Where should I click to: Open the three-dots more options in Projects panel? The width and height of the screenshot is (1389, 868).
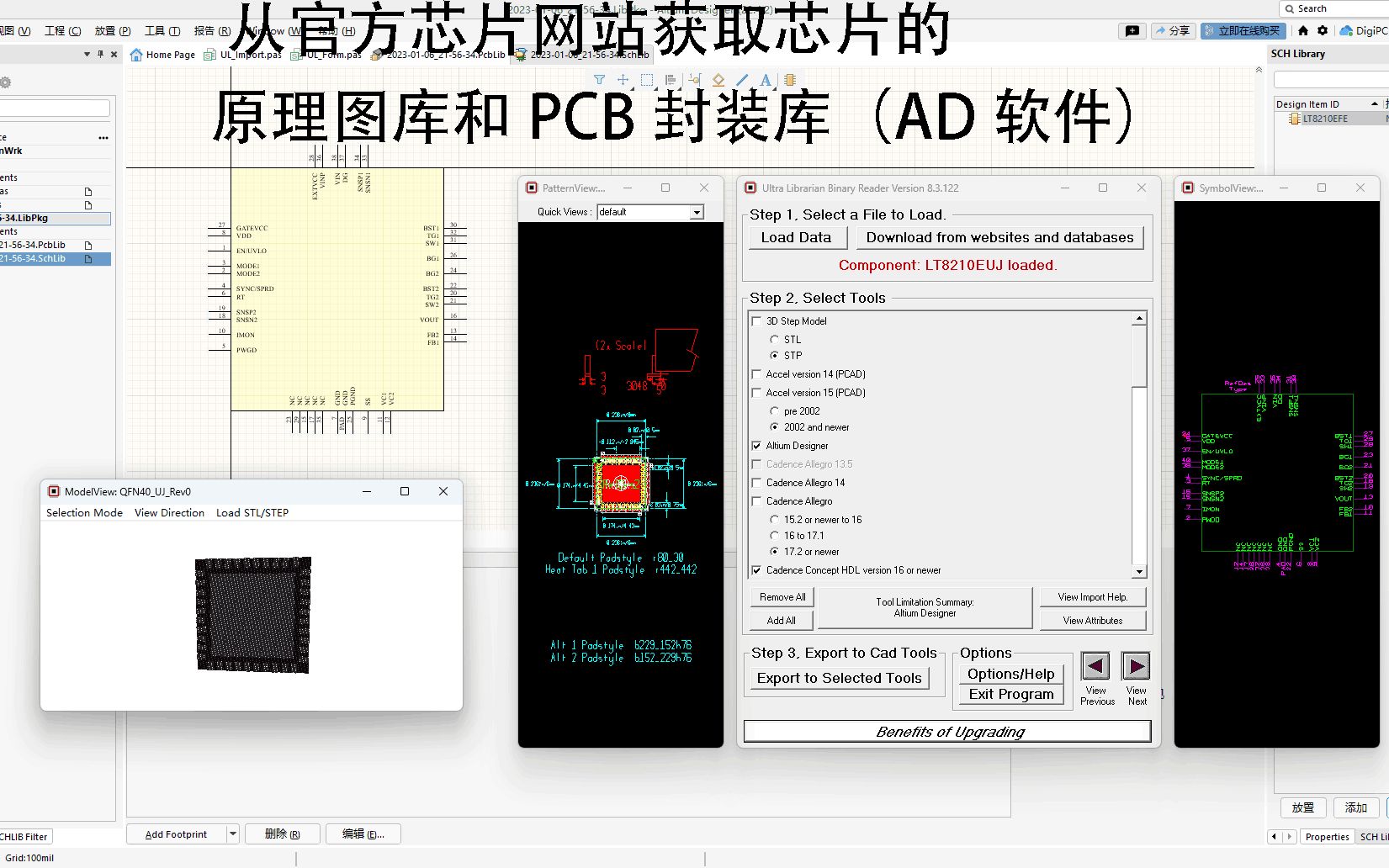pos(103,137)
